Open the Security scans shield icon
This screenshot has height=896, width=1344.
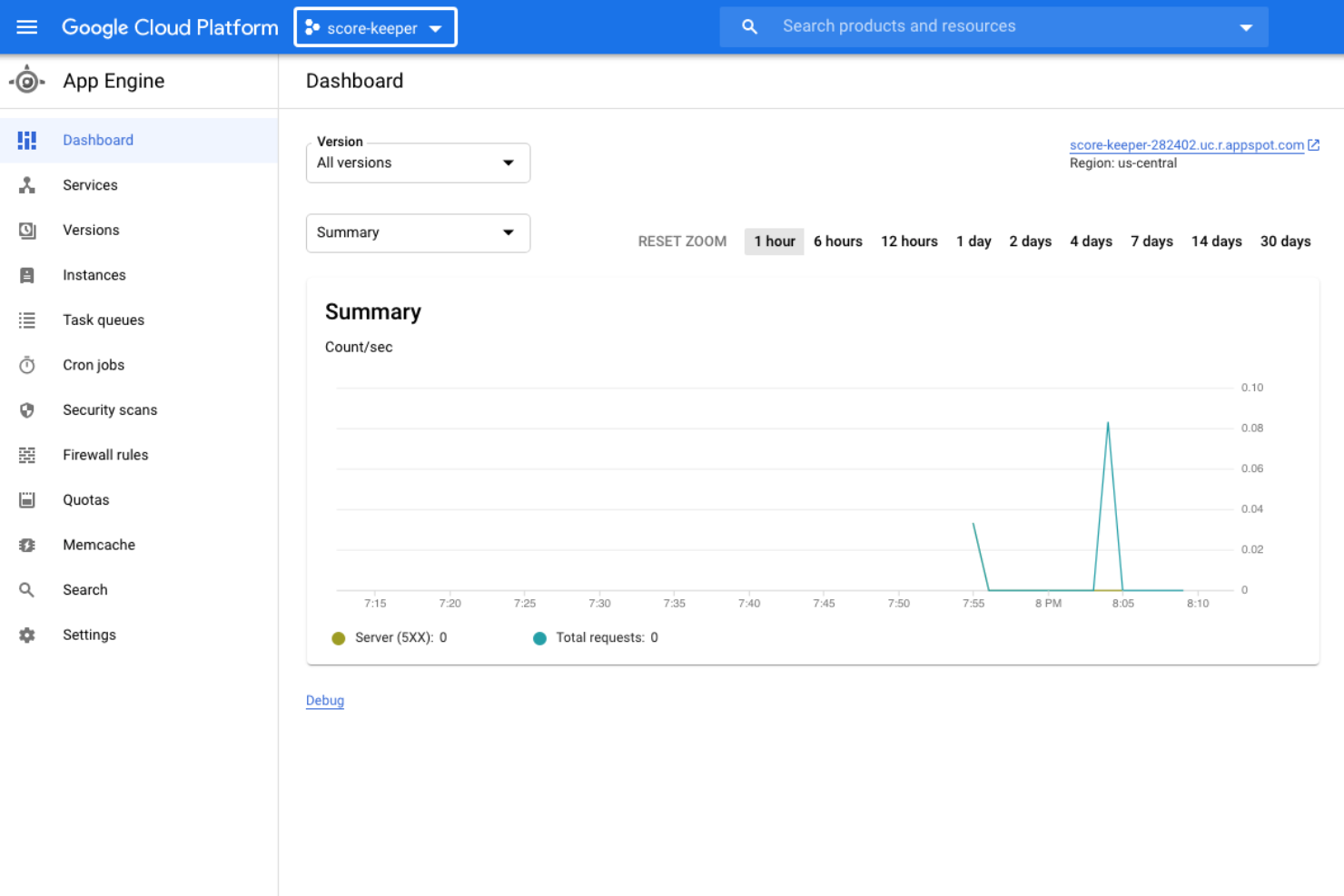(27, 409)
